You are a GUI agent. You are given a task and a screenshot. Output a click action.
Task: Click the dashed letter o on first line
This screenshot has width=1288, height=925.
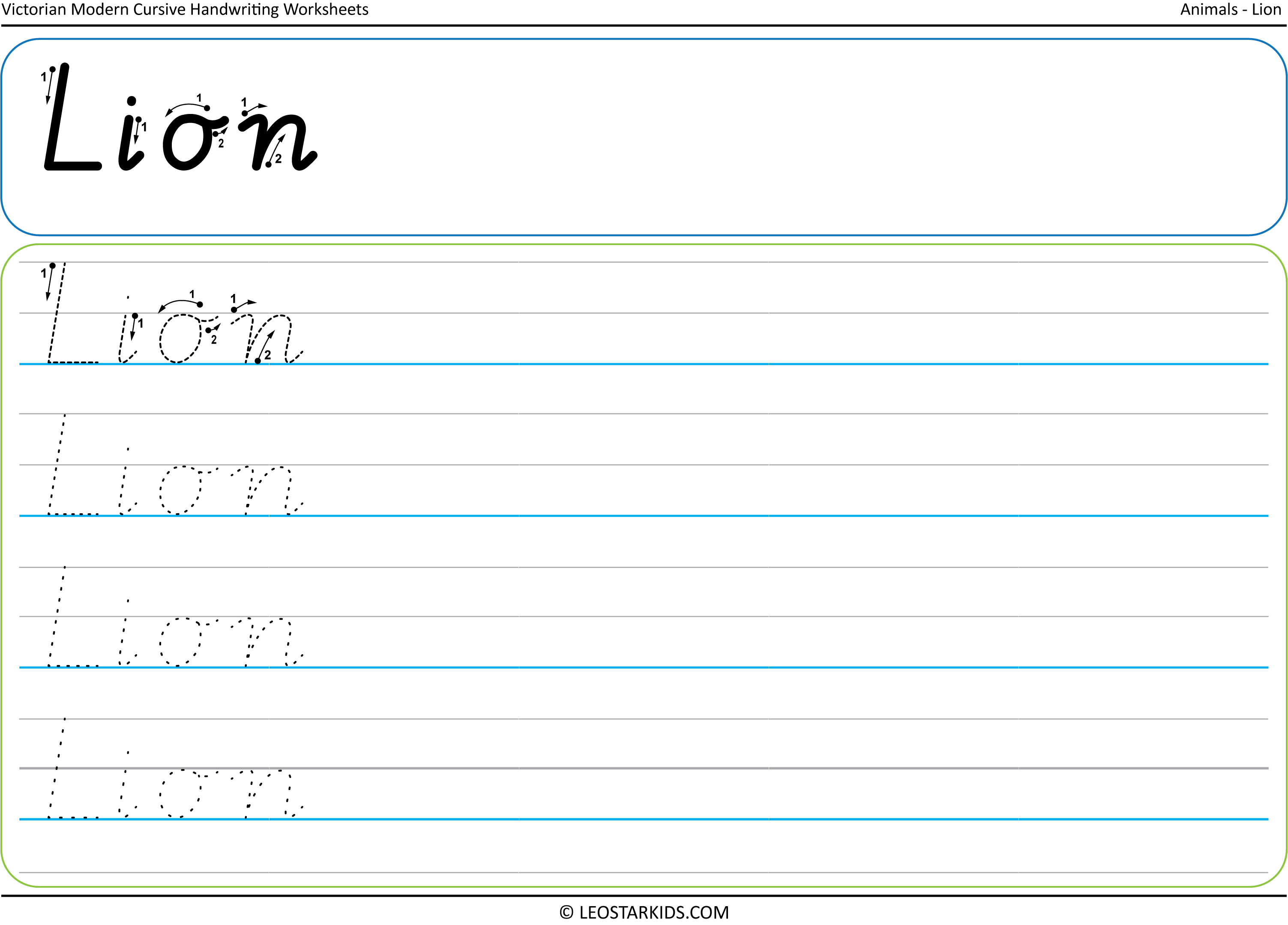point(188,338)
